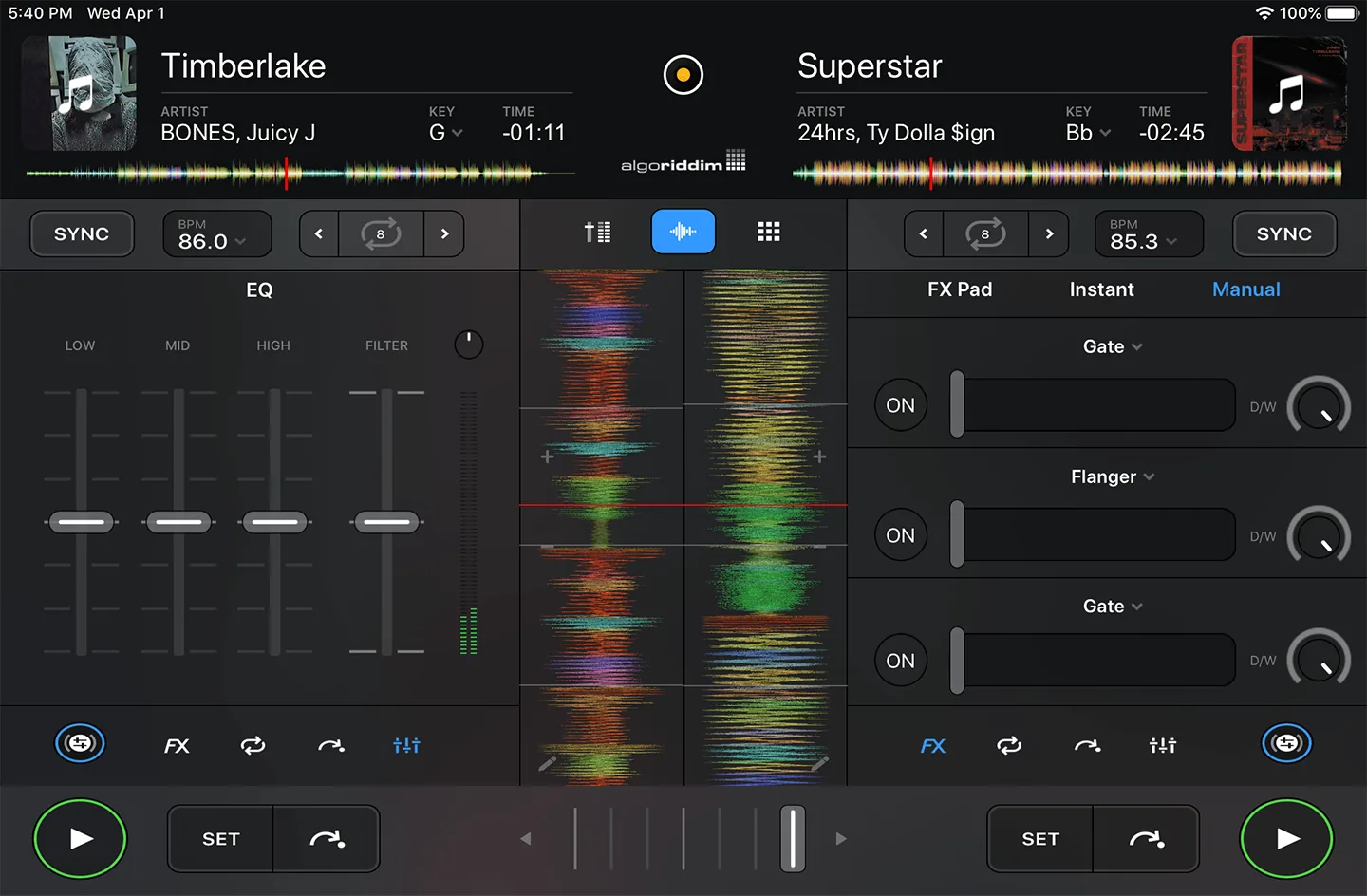
Task: Expand the right deck key Bb dropdown
Action: [1088, 133]
